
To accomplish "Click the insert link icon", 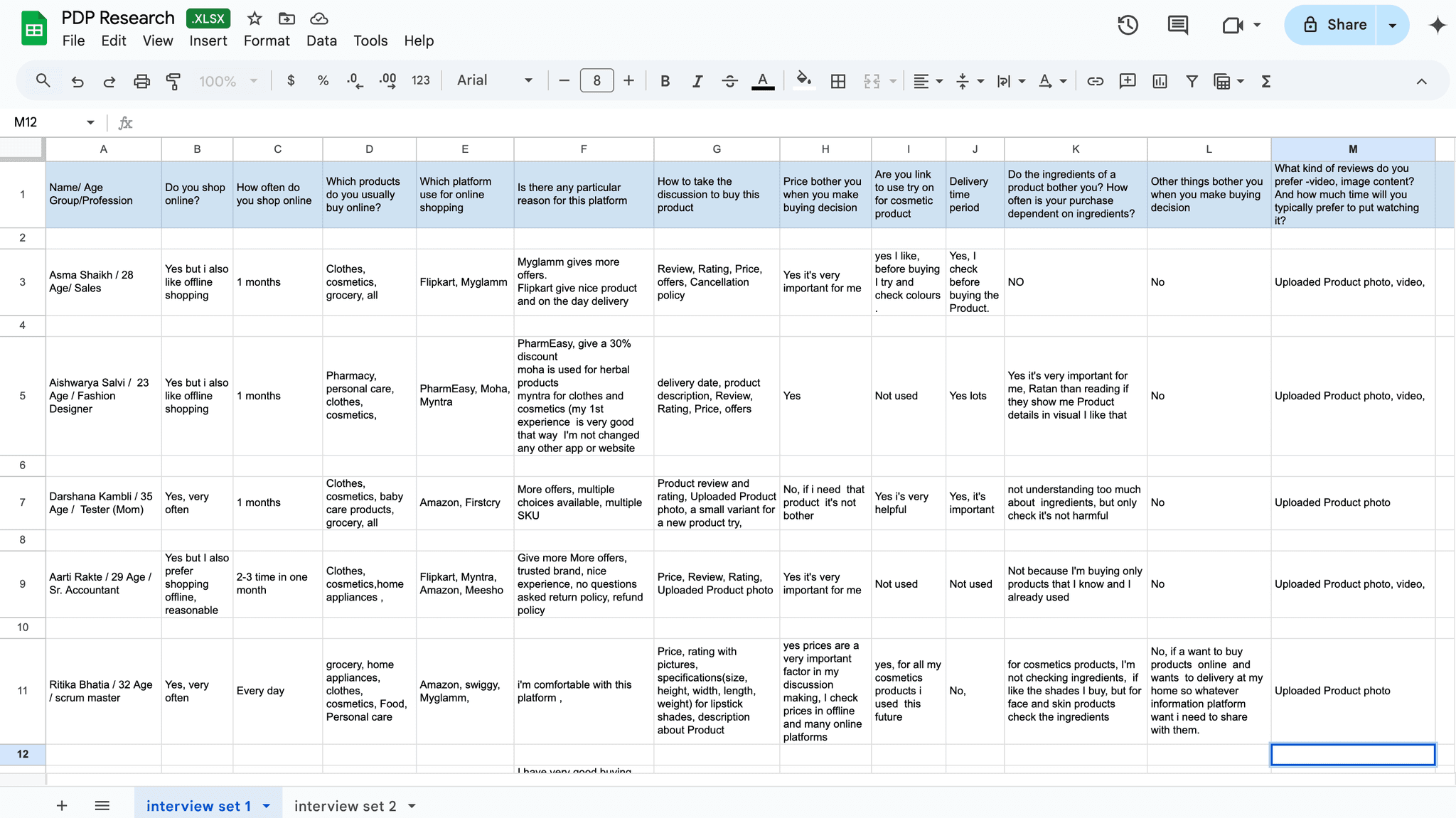I will [1095, 81].
